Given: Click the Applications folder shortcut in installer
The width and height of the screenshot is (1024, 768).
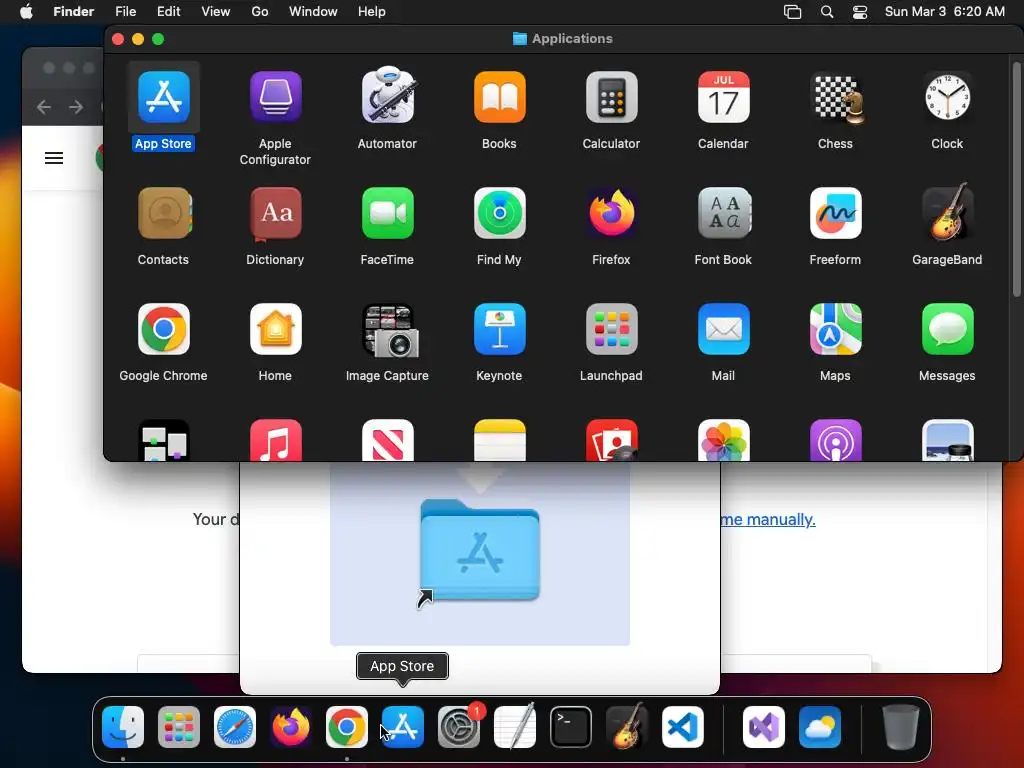Looking at the screenshot, I should point(479,553).
